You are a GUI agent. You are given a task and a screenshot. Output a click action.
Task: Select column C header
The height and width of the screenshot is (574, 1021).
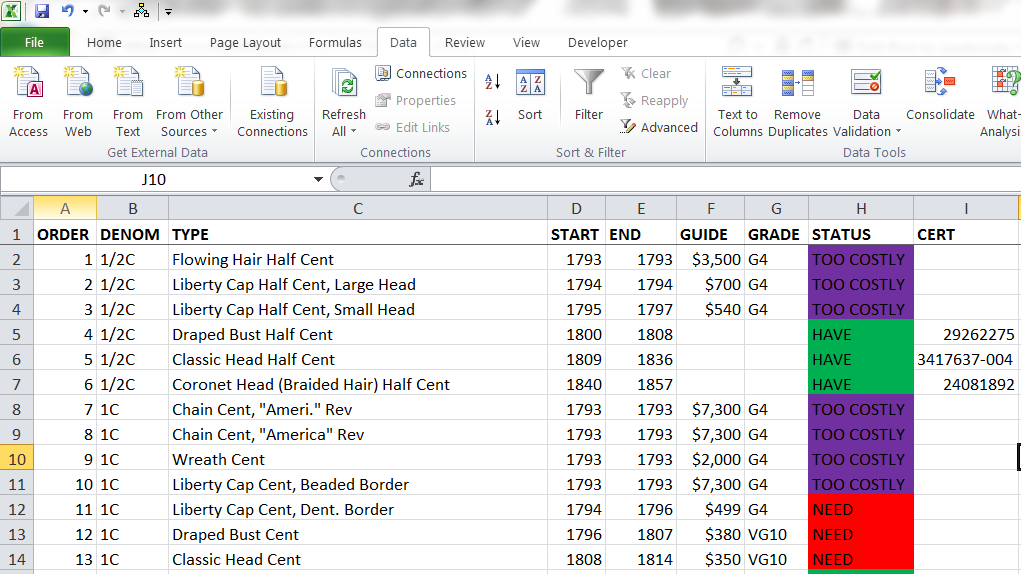coord(357,208)
